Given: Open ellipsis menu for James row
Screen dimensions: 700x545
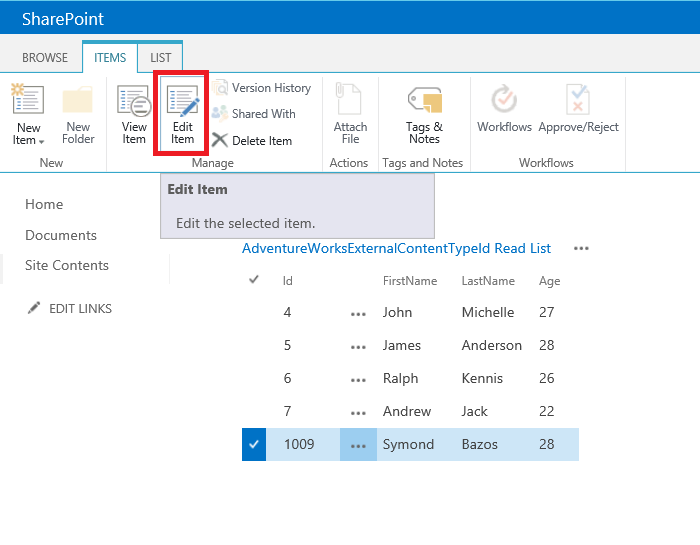Looking at the screenshot, I should click(x=358, y=347).
